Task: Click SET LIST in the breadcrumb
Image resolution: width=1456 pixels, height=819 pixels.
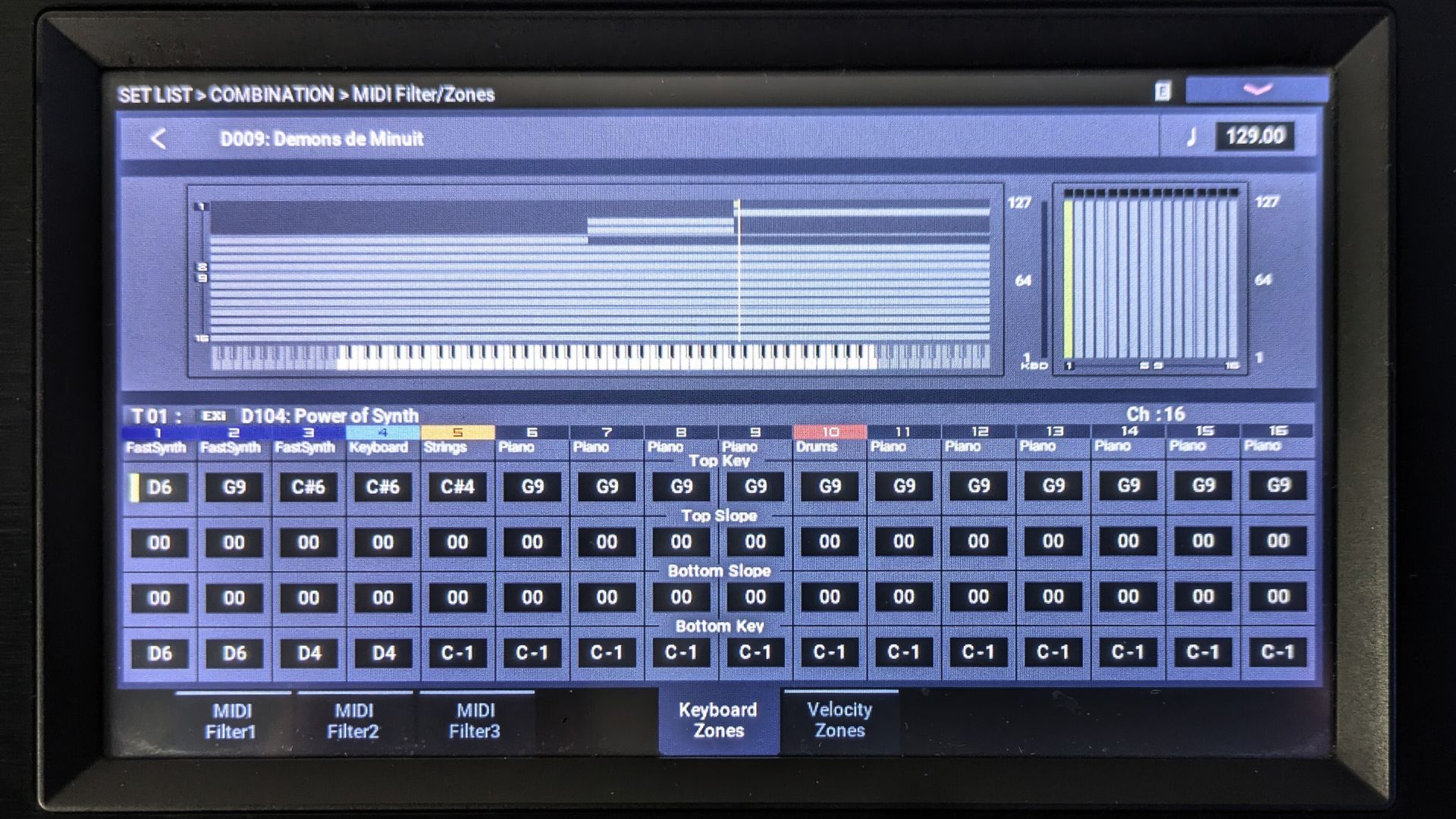Action: pos(155,96)
